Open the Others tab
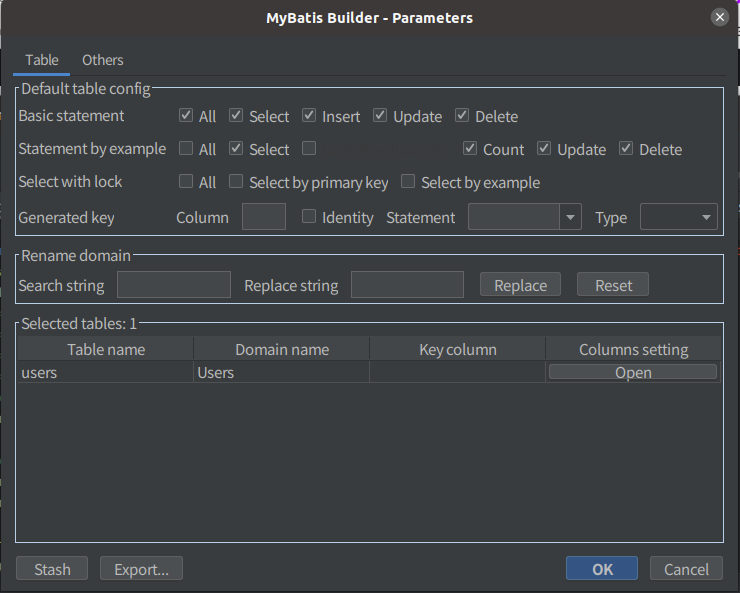The width and height of the screenshot is (740, 593). [102, 60]
